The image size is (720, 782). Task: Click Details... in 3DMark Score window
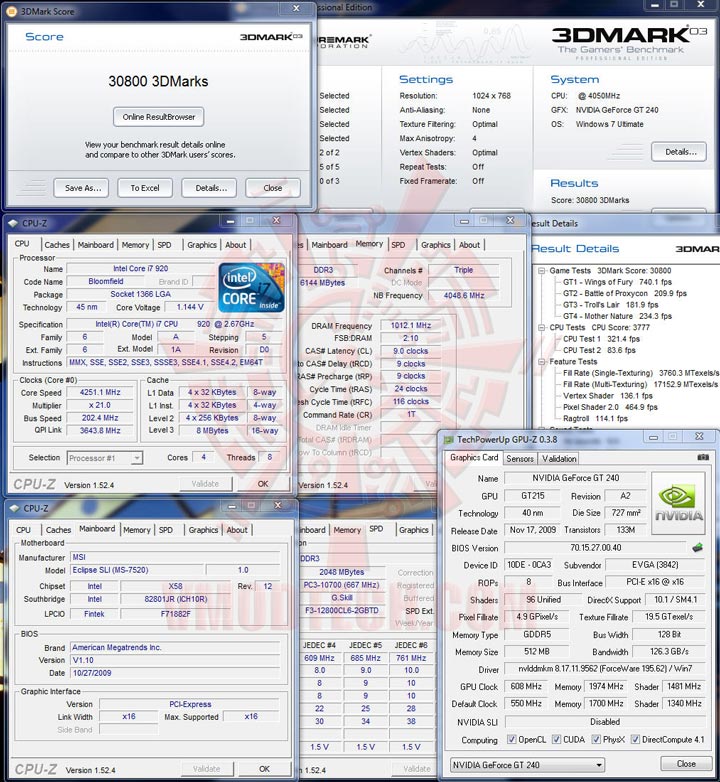[210, 188]
